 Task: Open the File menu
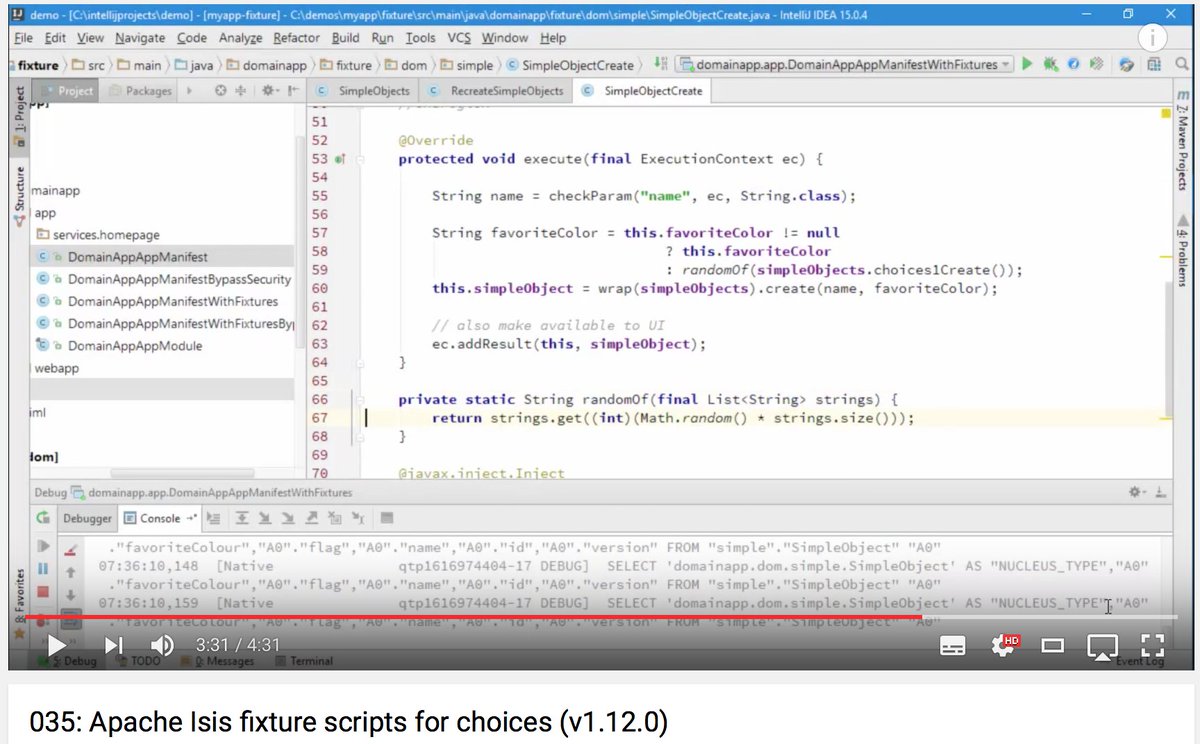point(24,38)
